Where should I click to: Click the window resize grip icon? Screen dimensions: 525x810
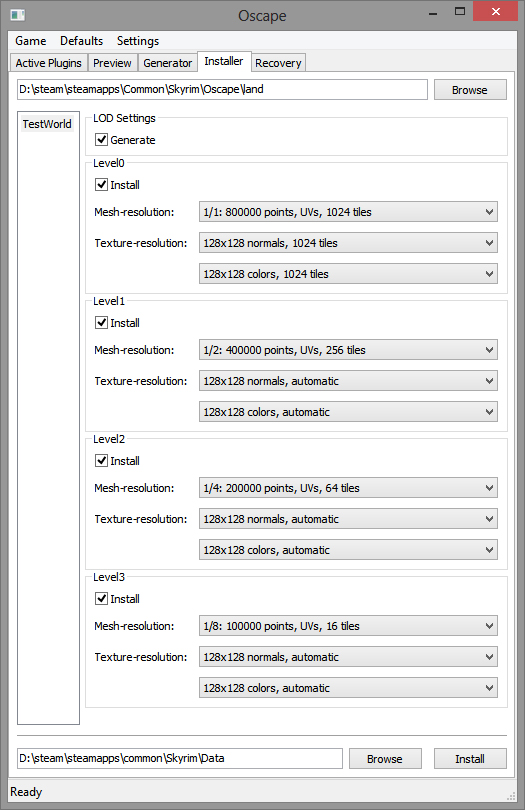[512, 796]
